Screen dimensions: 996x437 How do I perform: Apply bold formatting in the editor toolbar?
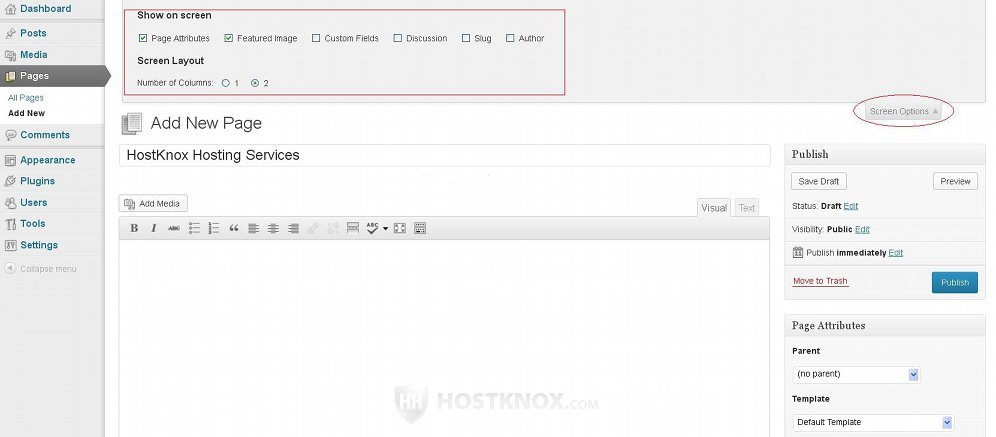(x=134, y=228)
